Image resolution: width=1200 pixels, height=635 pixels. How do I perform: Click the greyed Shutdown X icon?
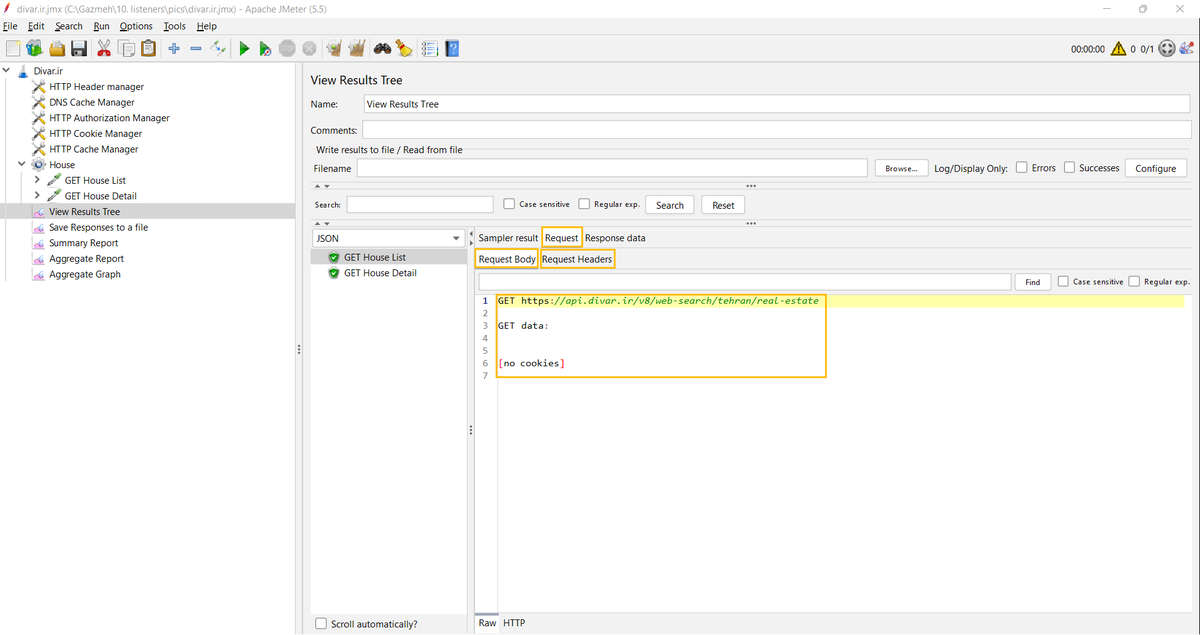(309, 48)
